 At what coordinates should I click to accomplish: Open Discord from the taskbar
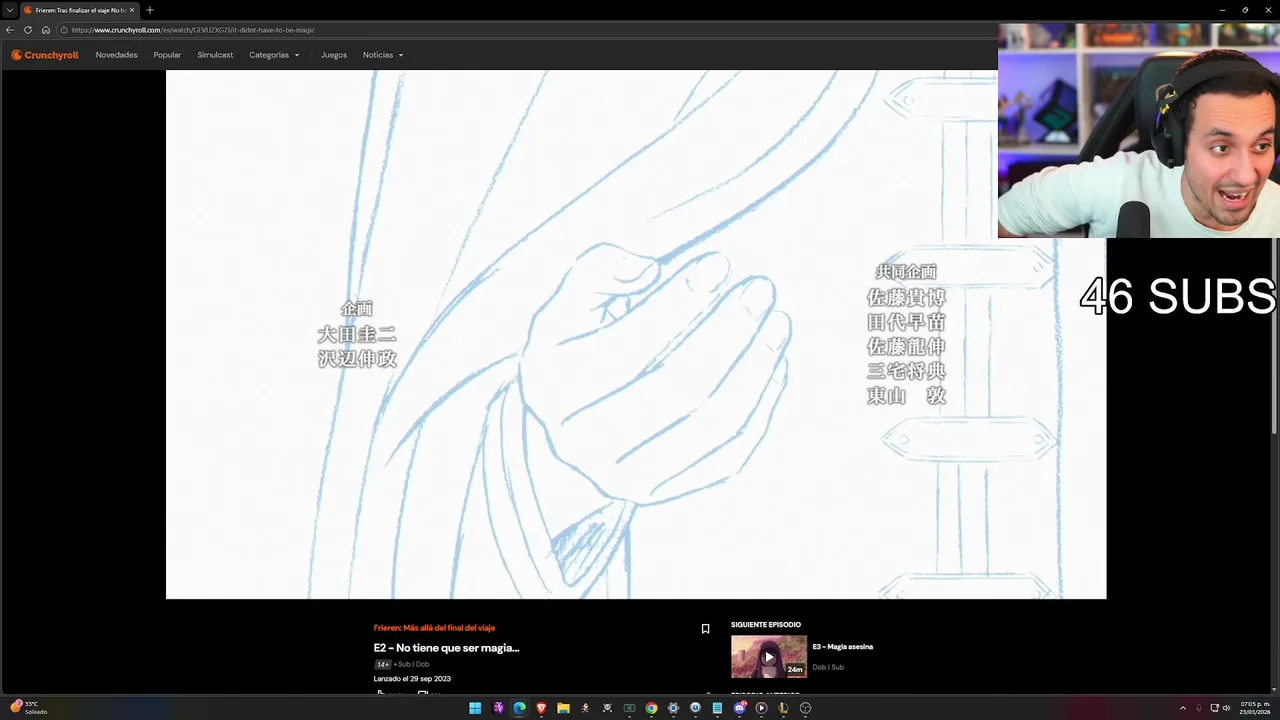(739, 708)
